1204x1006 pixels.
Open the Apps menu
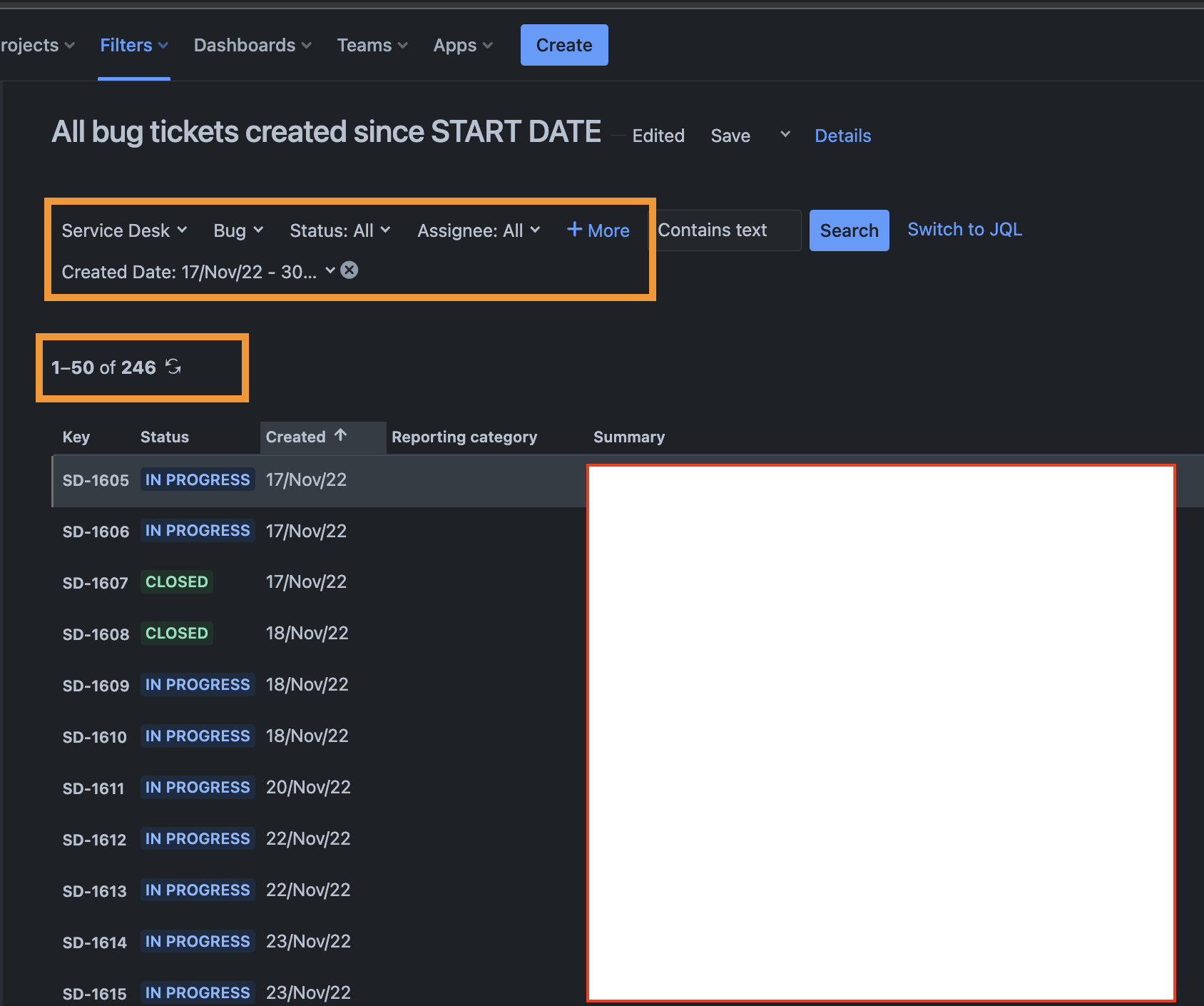[463, 45]
